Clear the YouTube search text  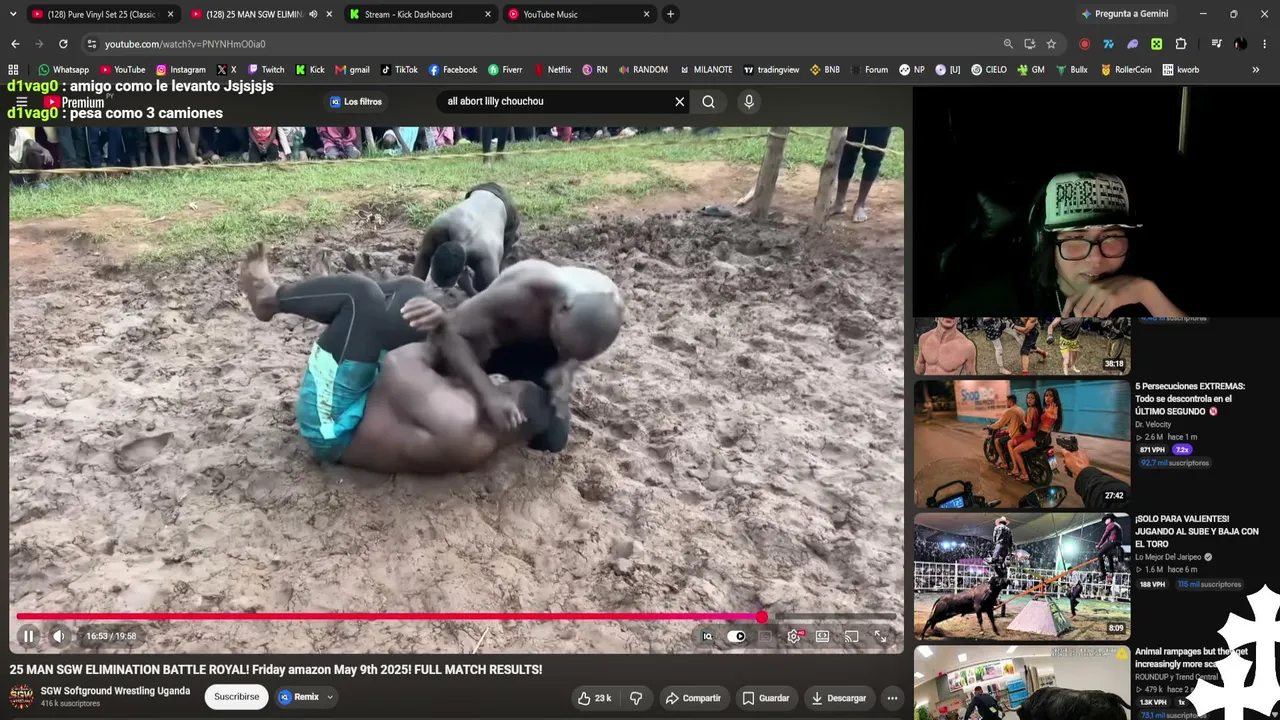click(x=679, y=101)
